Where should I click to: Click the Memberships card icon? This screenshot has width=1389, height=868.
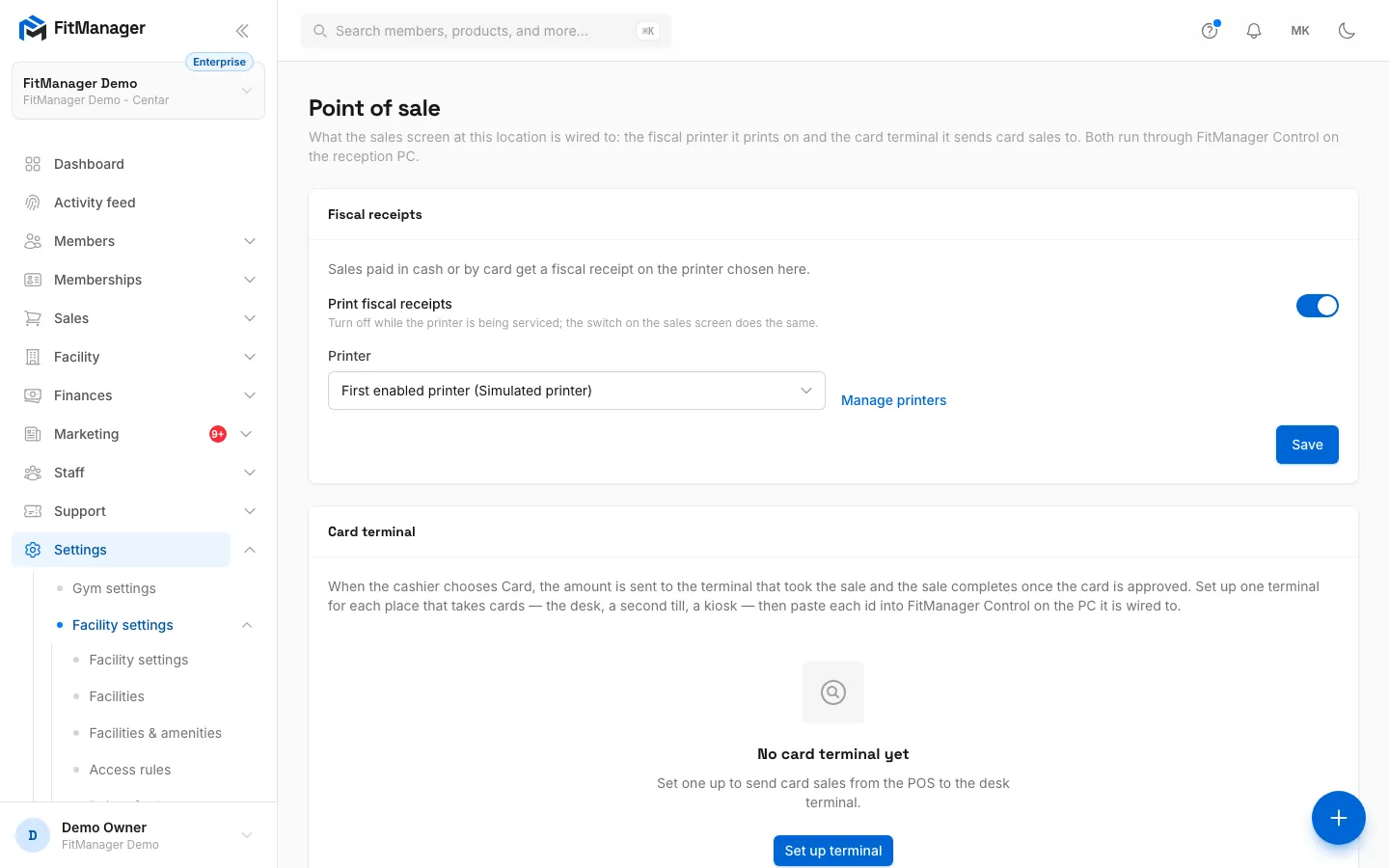click(x=33, y=280)
